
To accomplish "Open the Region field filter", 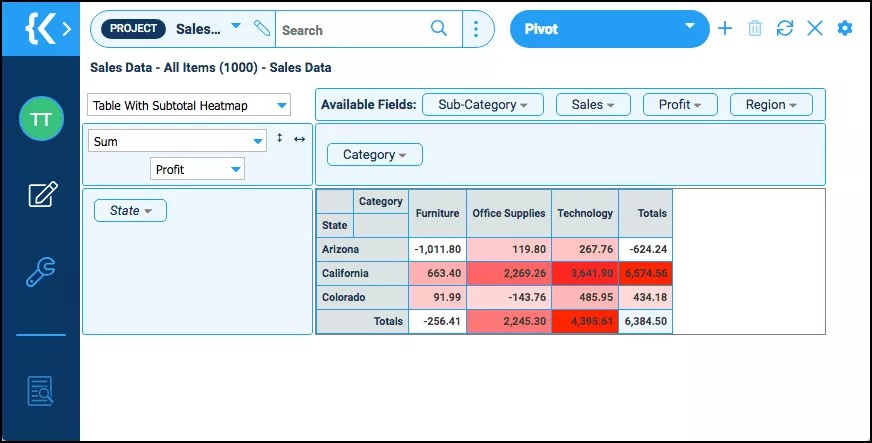I will pyautogui.click(x=771, y=104).
